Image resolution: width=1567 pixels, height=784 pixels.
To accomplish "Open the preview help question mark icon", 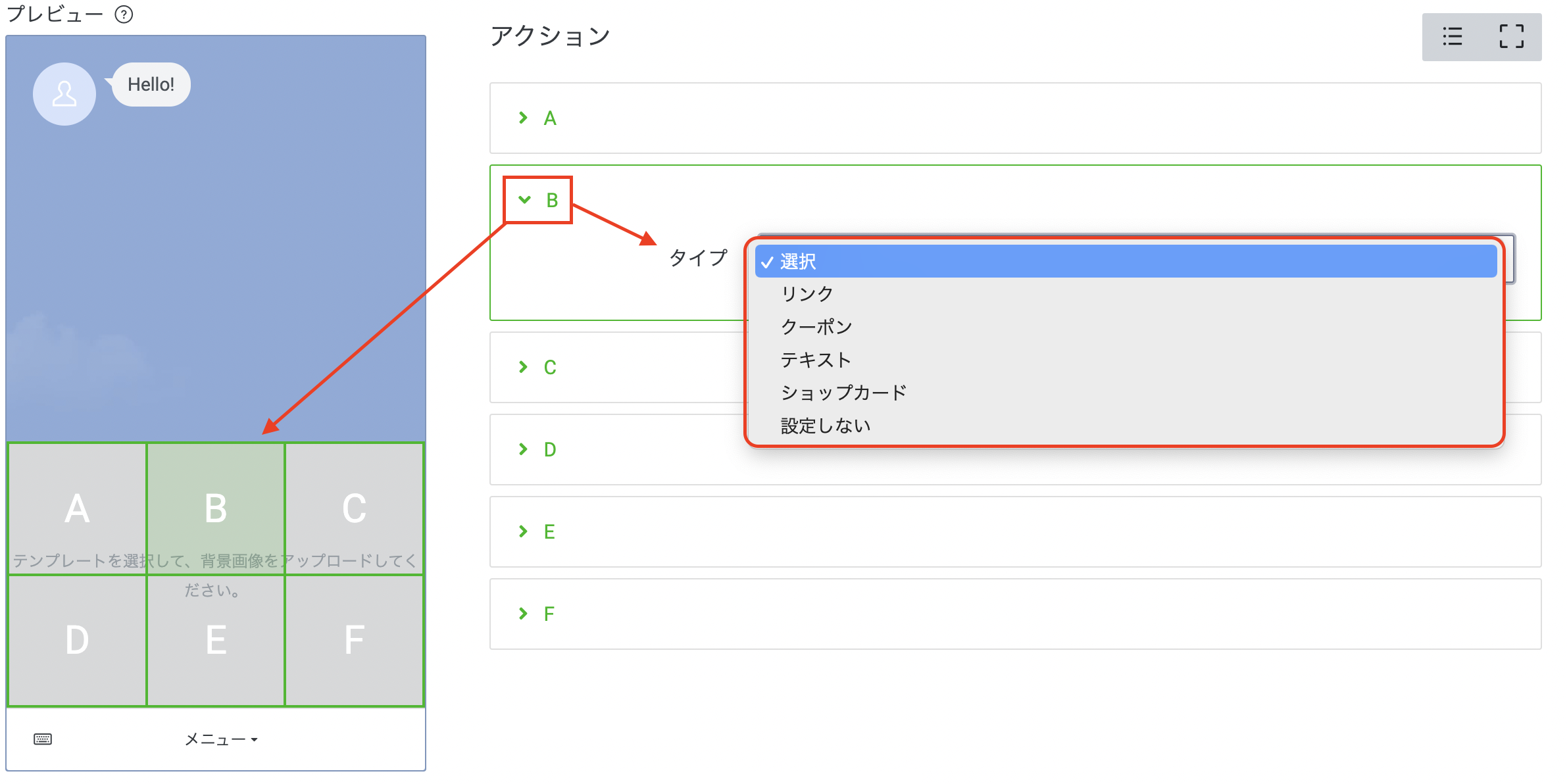I will pyautogui.click(x=124, y=14).
